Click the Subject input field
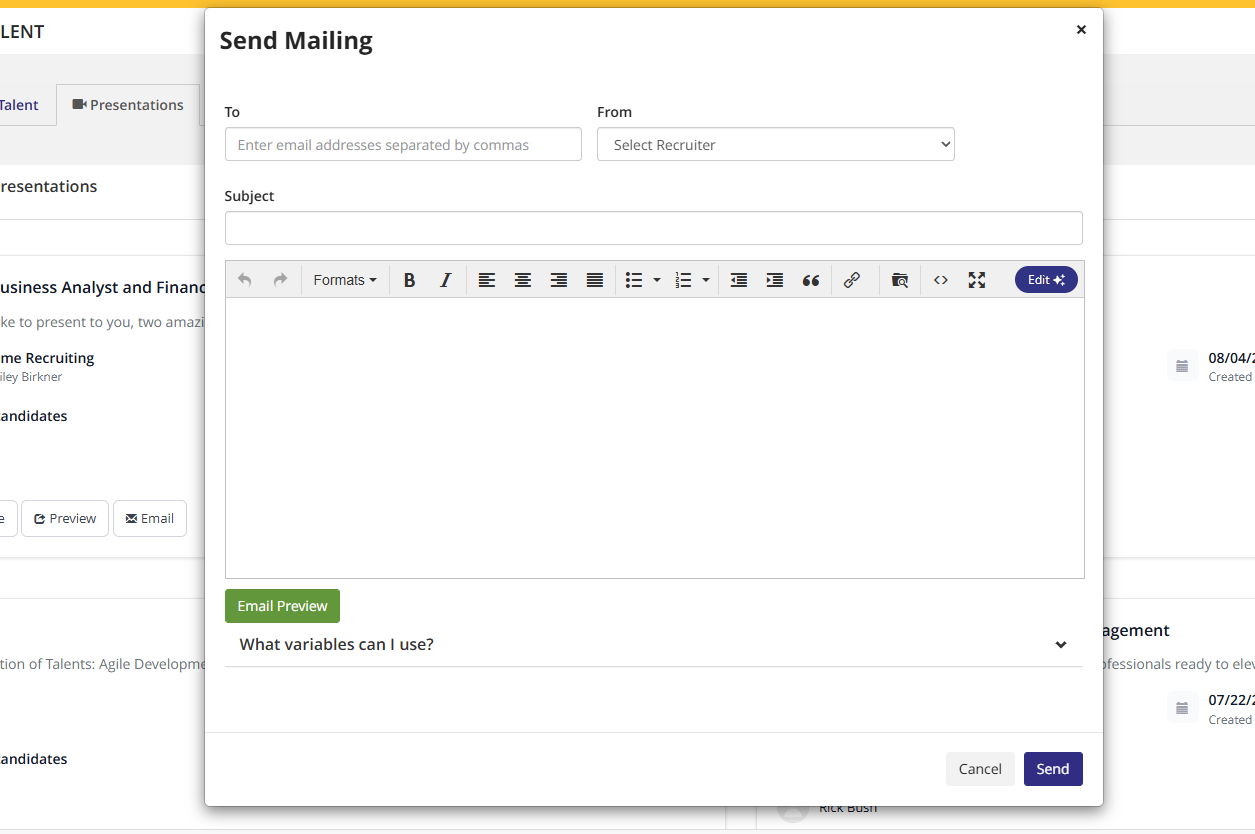 [x=653, y=228]
